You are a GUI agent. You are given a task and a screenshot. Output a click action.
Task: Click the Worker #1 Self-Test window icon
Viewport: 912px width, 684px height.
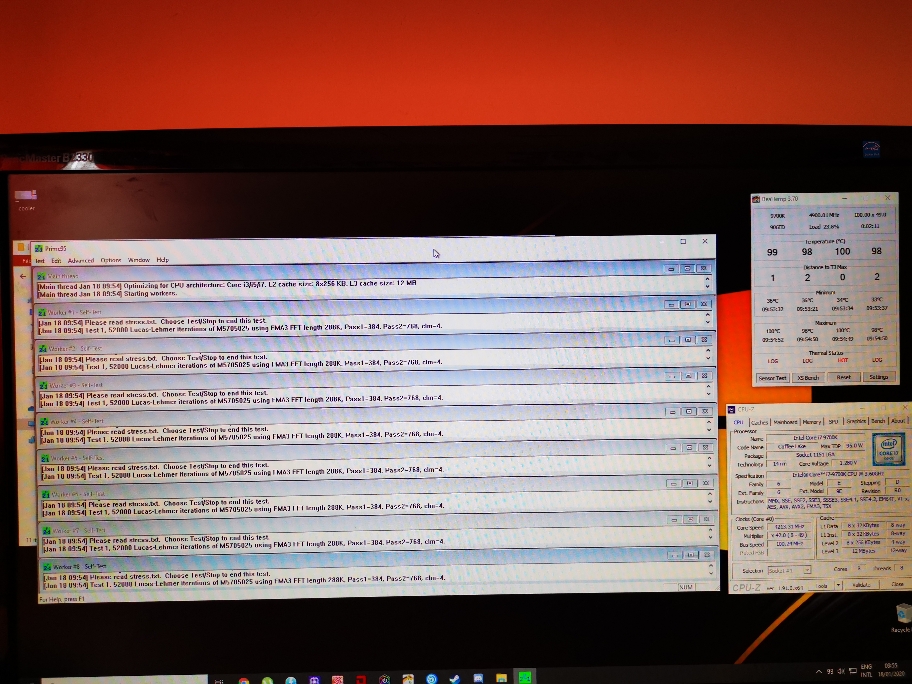pos(41,312)
